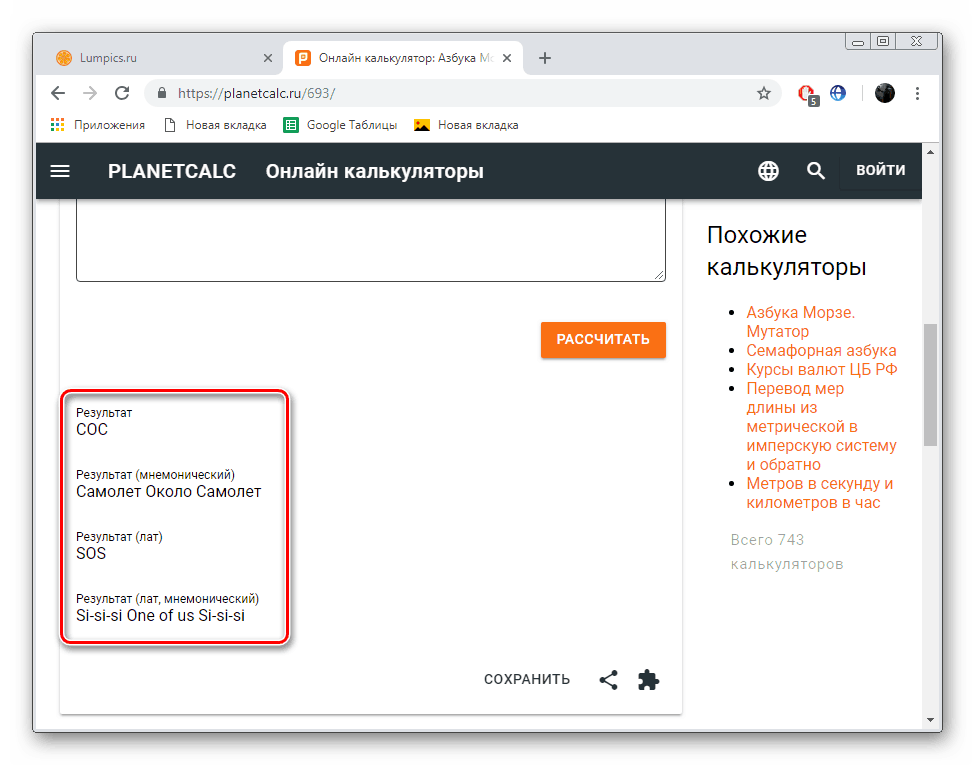Reload the page with the refresh icon
This screenshot has height=765, width=975.
(122, 93)
